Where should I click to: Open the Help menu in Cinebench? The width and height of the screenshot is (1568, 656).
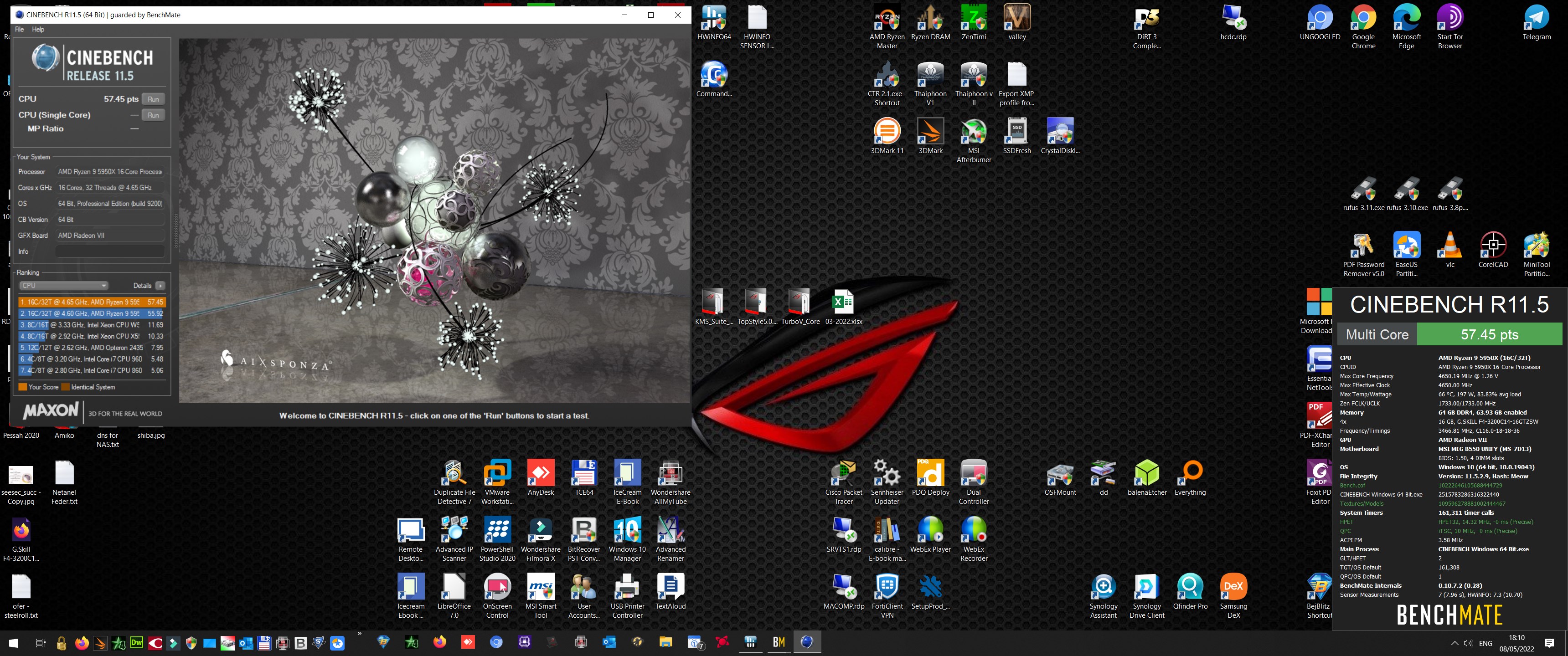pyautogui.click(x=38, y=29)
